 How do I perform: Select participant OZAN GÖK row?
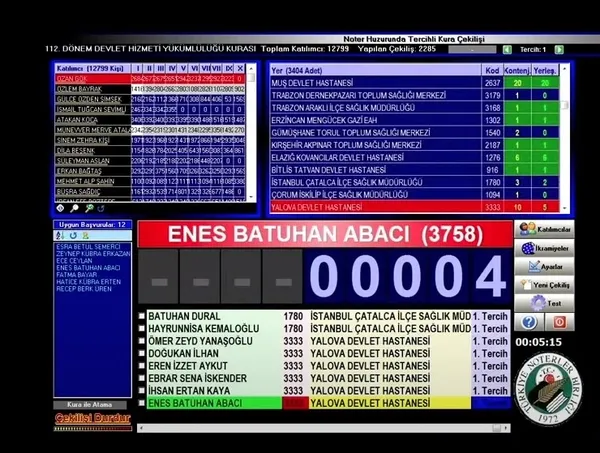pyautogui.click(x=150, y=79)
